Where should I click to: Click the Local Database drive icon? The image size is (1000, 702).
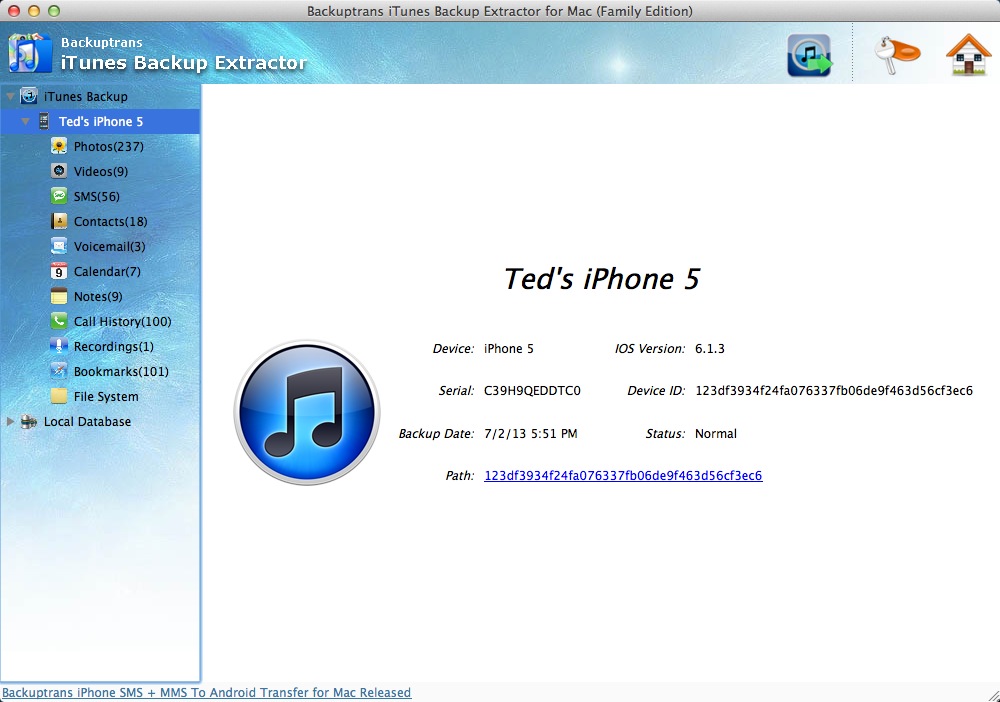click(x=29, y=421)
